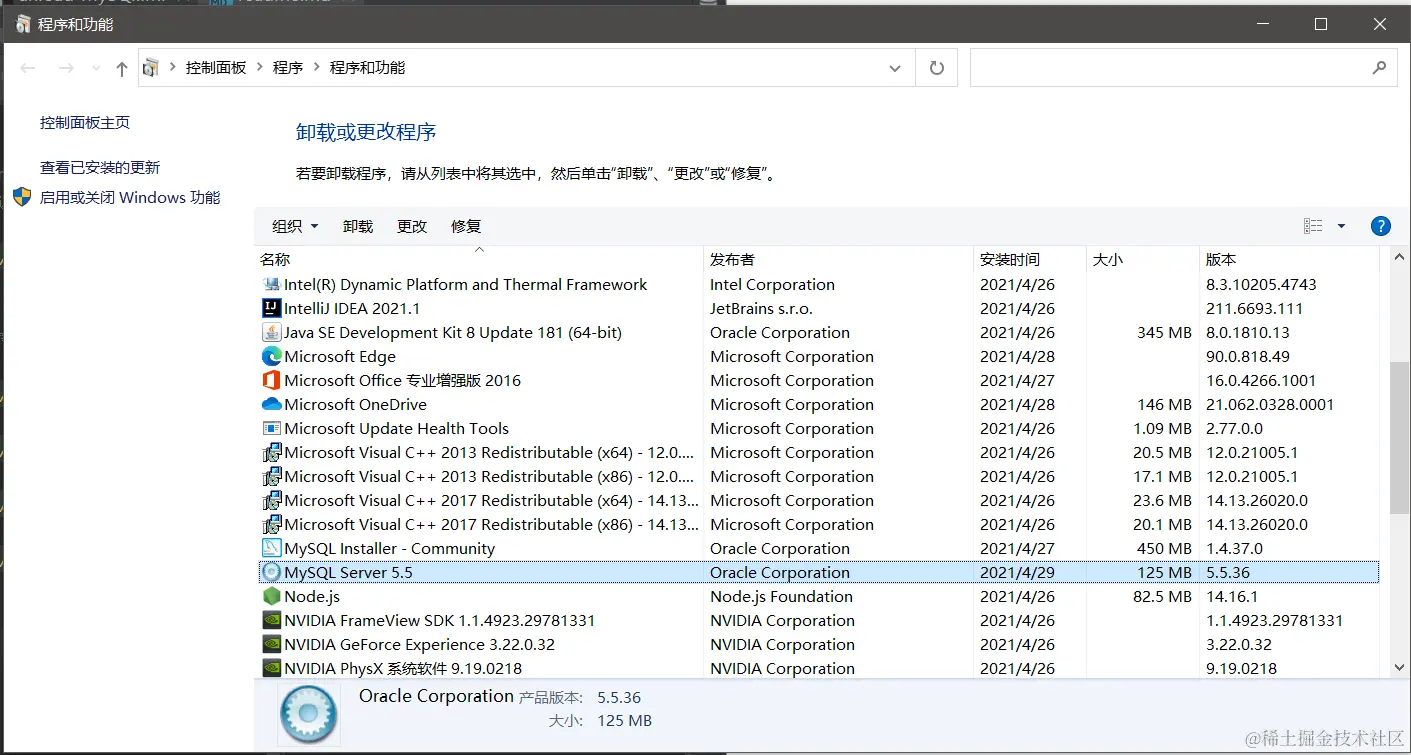Viewport: 1411px width, 755px height.
Task: Click the Visual C++ 2017 (x86) icon
Action: click(x=271, y=524)
